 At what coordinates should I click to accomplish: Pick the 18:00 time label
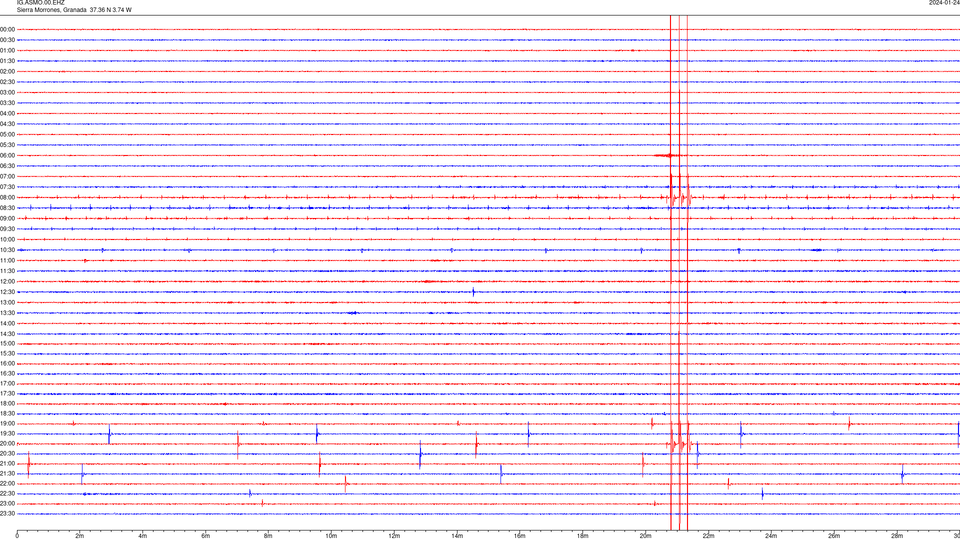point(7,403)
